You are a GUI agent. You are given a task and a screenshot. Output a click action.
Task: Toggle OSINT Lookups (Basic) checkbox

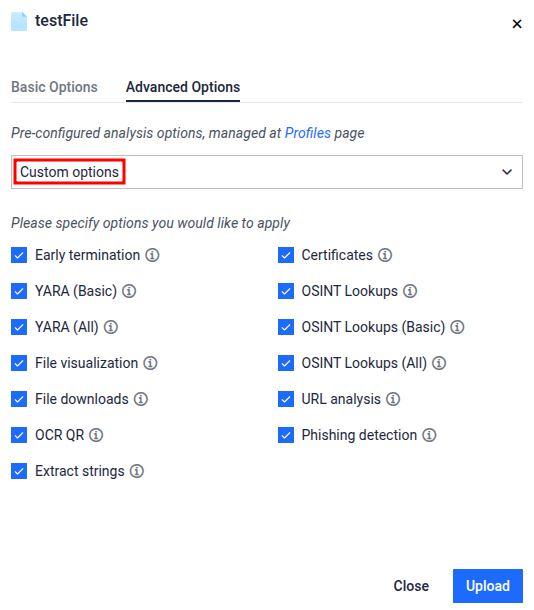pos(286,327)
